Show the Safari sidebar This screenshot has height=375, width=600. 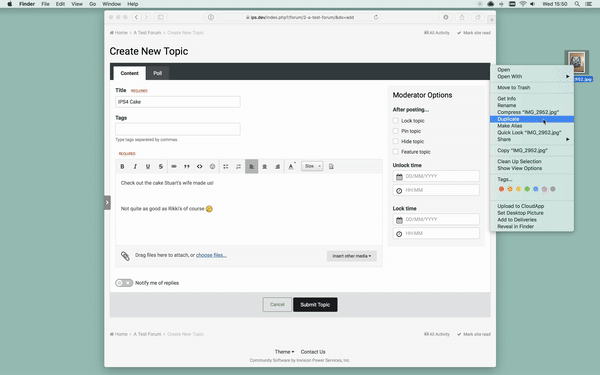click(x=161, y=17)
